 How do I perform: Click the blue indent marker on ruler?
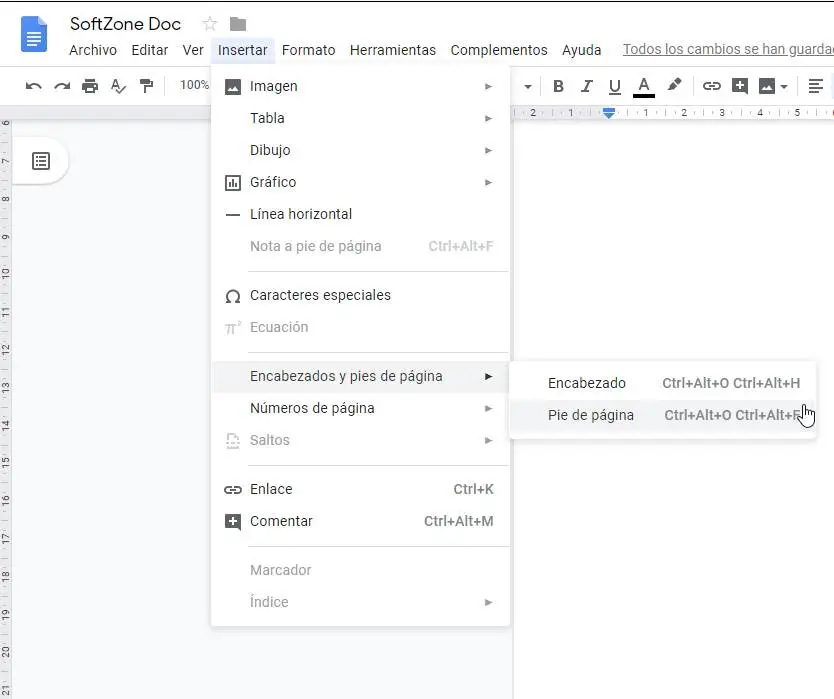[x=609, y=112]
